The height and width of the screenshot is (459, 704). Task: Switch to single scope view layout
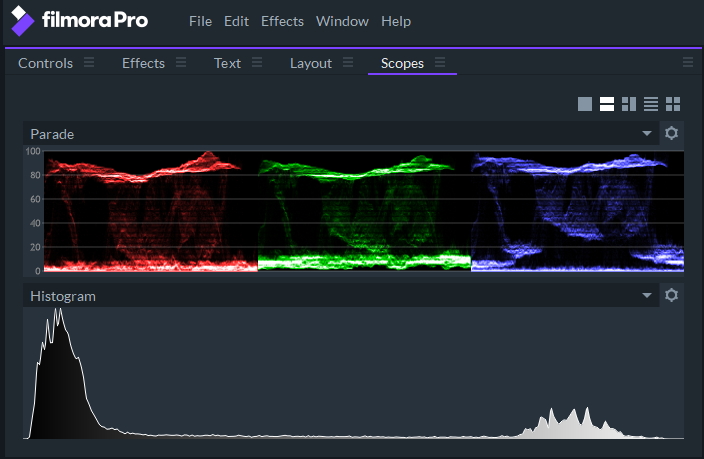pos(585,104)
